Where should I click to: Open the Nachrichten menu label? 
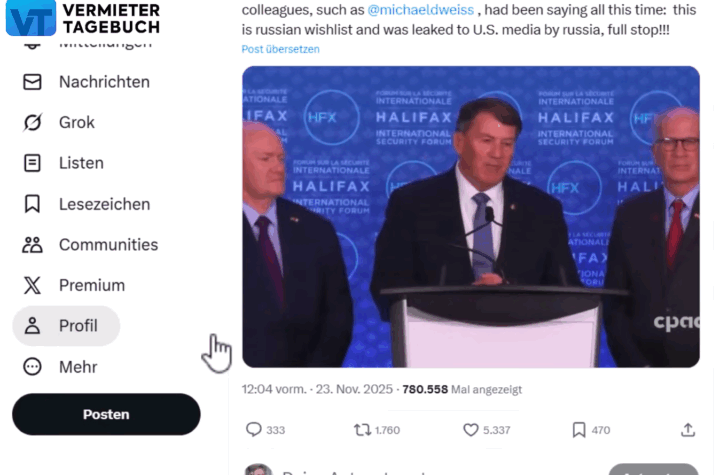point(104,82)
